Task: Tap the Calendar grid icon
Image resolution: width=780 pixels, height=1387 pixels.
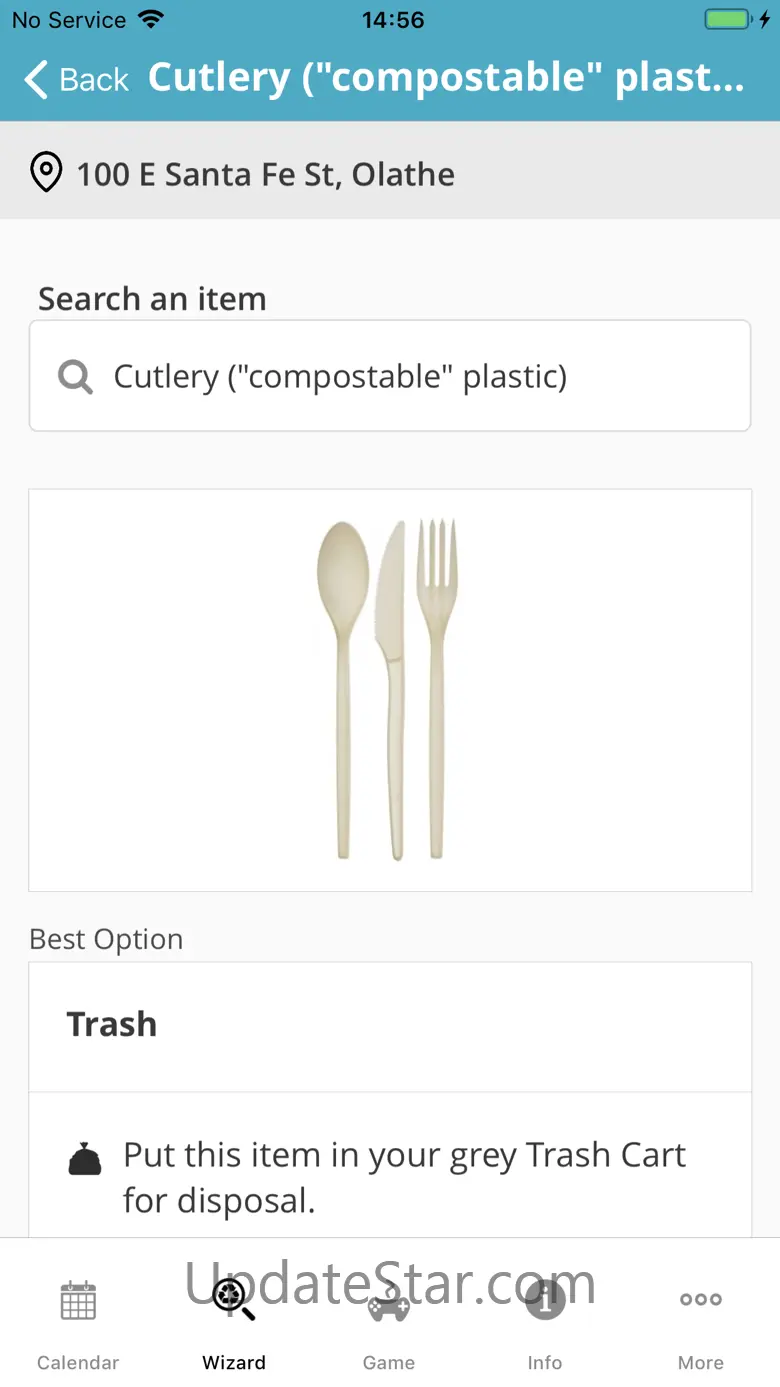Action: pos(78,1300)
